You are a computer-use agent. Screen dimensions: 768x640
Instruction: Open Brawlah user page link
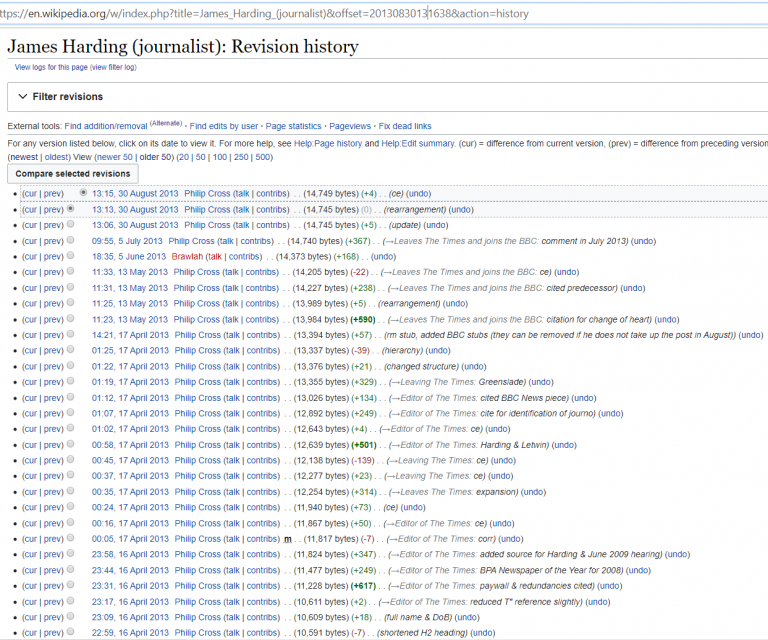187,257
